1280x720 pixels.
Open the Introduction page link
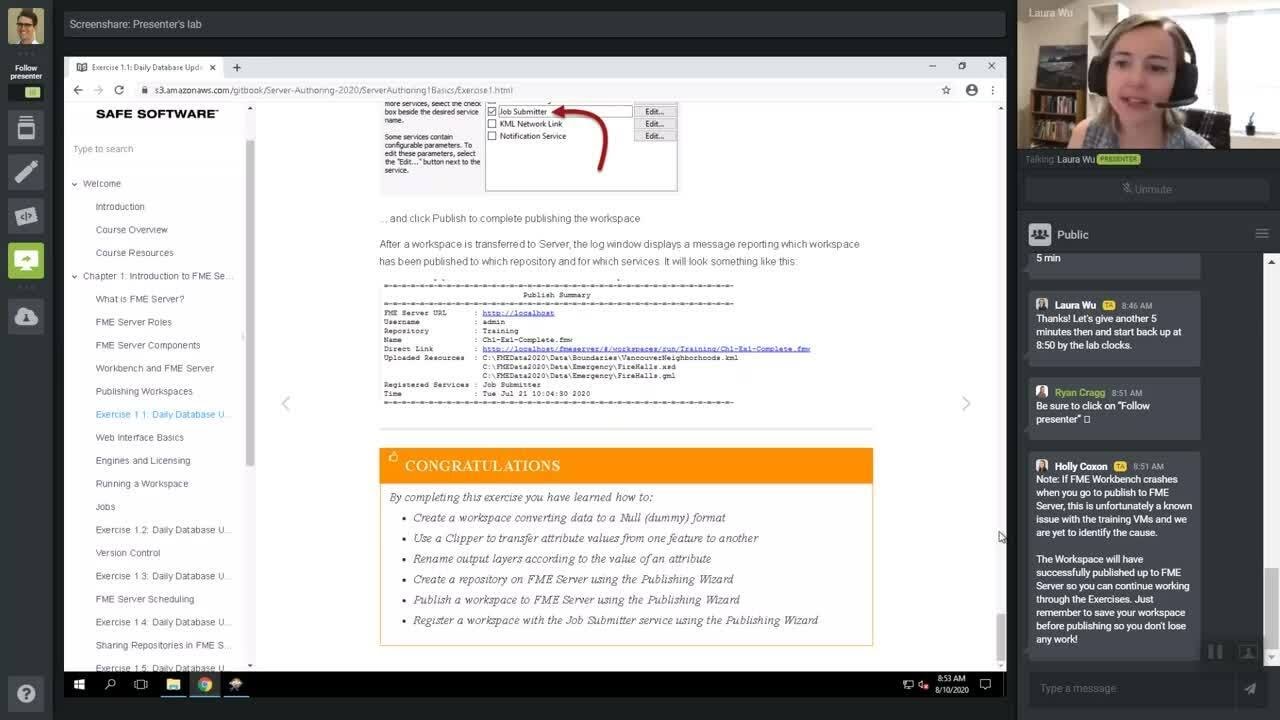120,207
